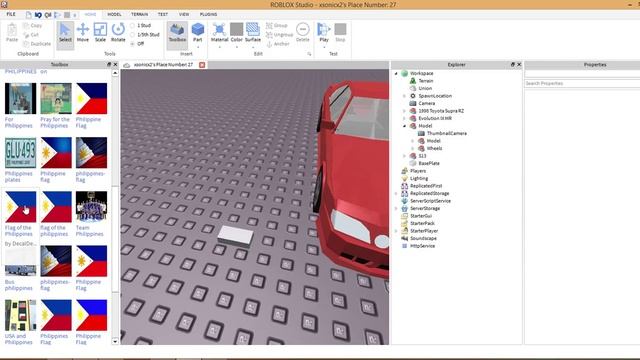Click the Paste clipboard icon
640x360 pixels.
coord(12,32)
